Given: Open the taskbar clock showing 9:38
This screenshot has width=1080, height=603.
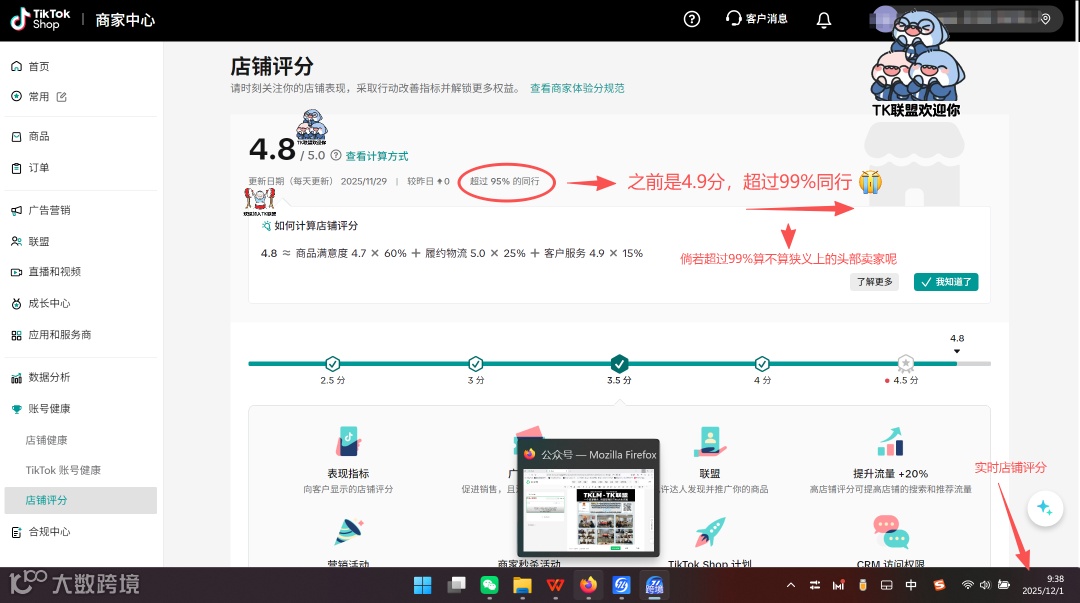Looking at the screenshot, I should coord(1042,585).
